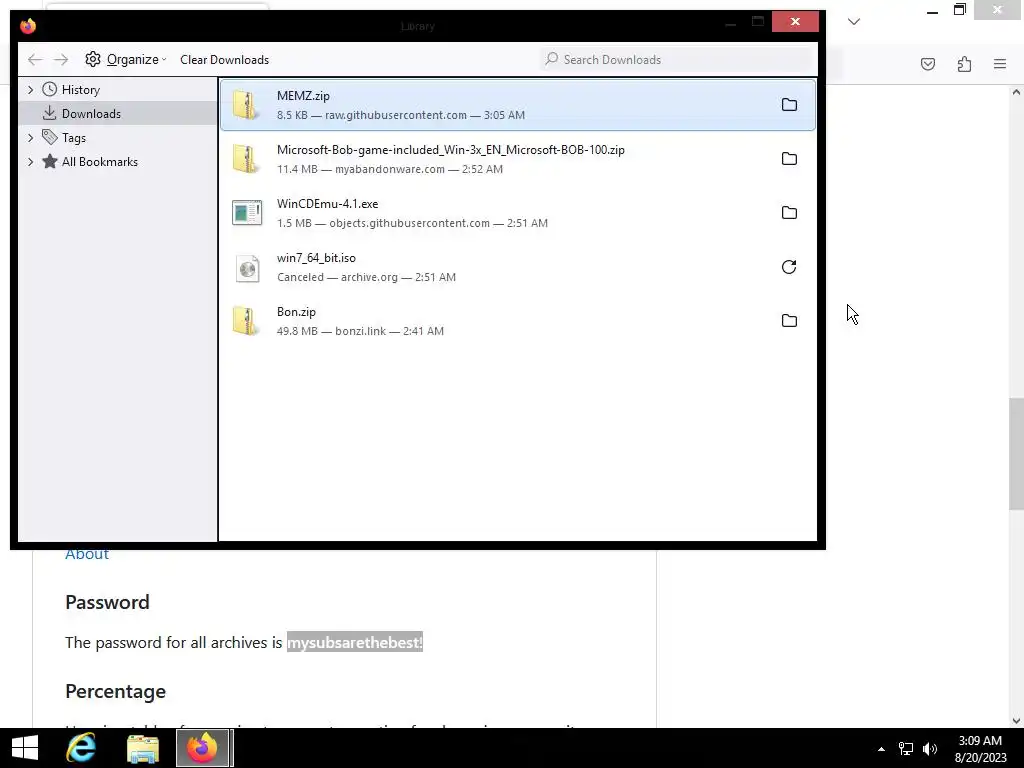Screen dimensions: 1024x768
Task: Expand the All Bookmarks tree node
Action: coord(31,162)
